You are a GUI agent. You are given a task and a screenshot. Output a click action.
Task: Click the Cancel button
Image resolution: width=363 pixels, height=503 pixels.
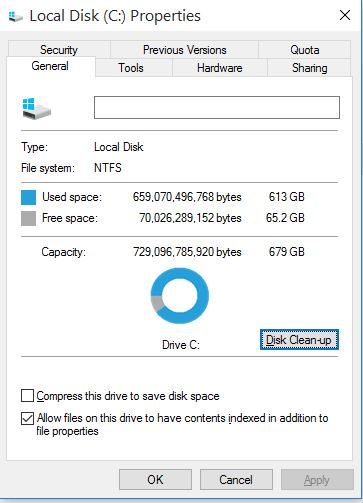(236, 480)
